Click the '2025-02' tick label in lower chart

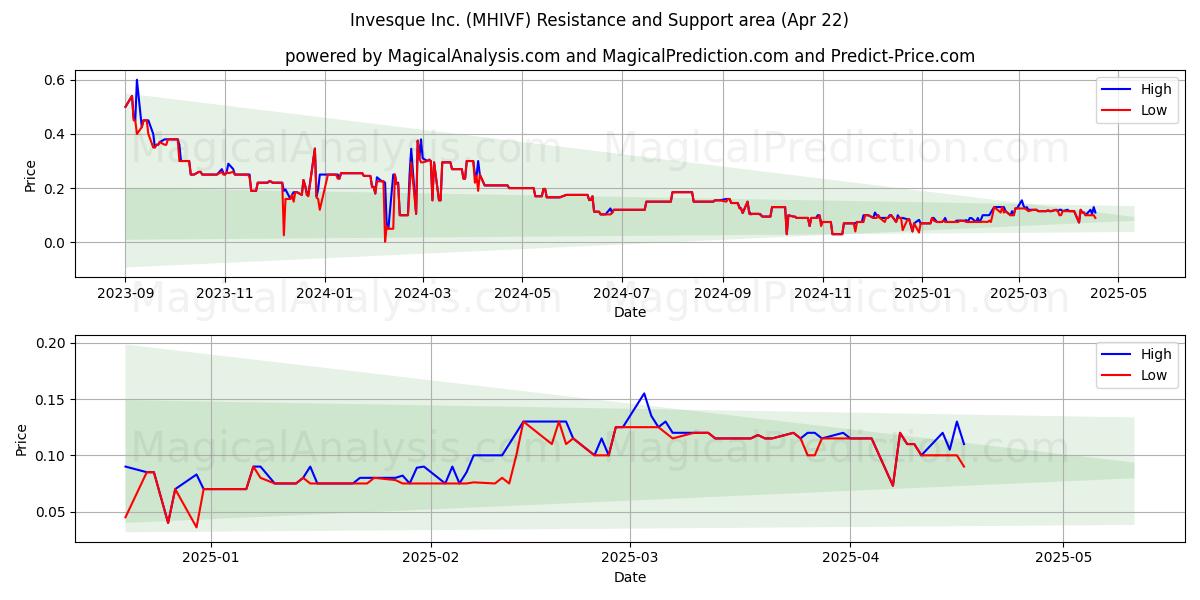pyautogui.click(x=430, y=559)
